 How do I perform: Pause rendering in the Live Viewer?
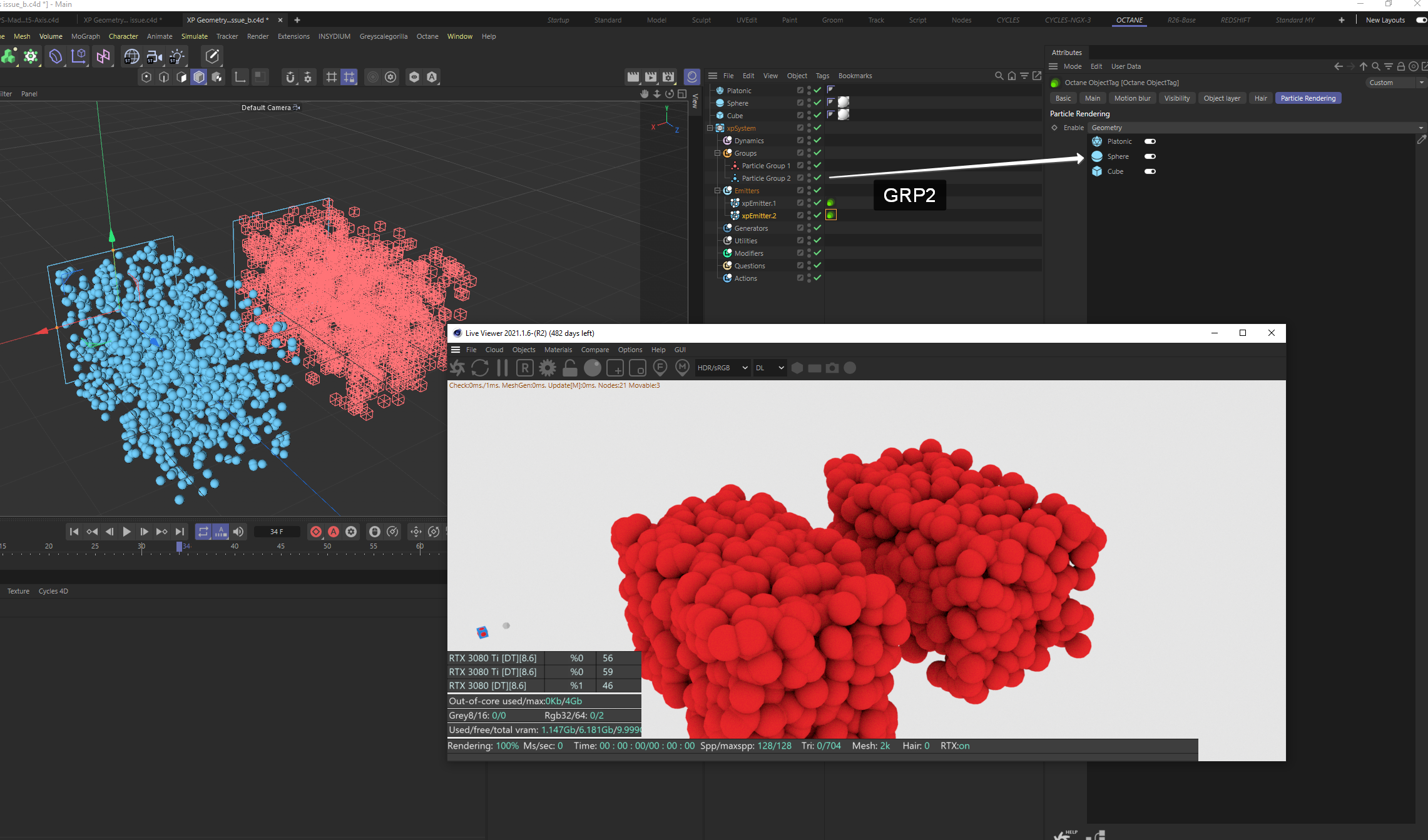click(x=502, y=368)
